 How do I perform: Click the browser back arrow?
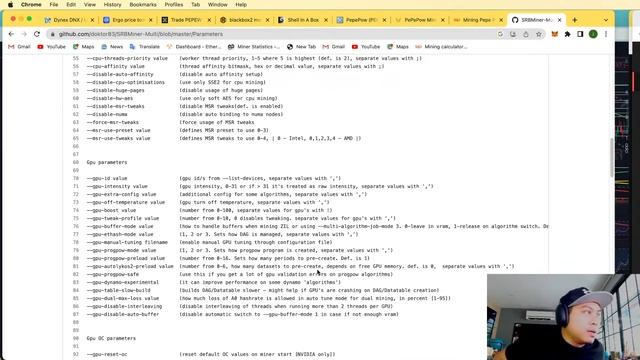tap(11, 34)
